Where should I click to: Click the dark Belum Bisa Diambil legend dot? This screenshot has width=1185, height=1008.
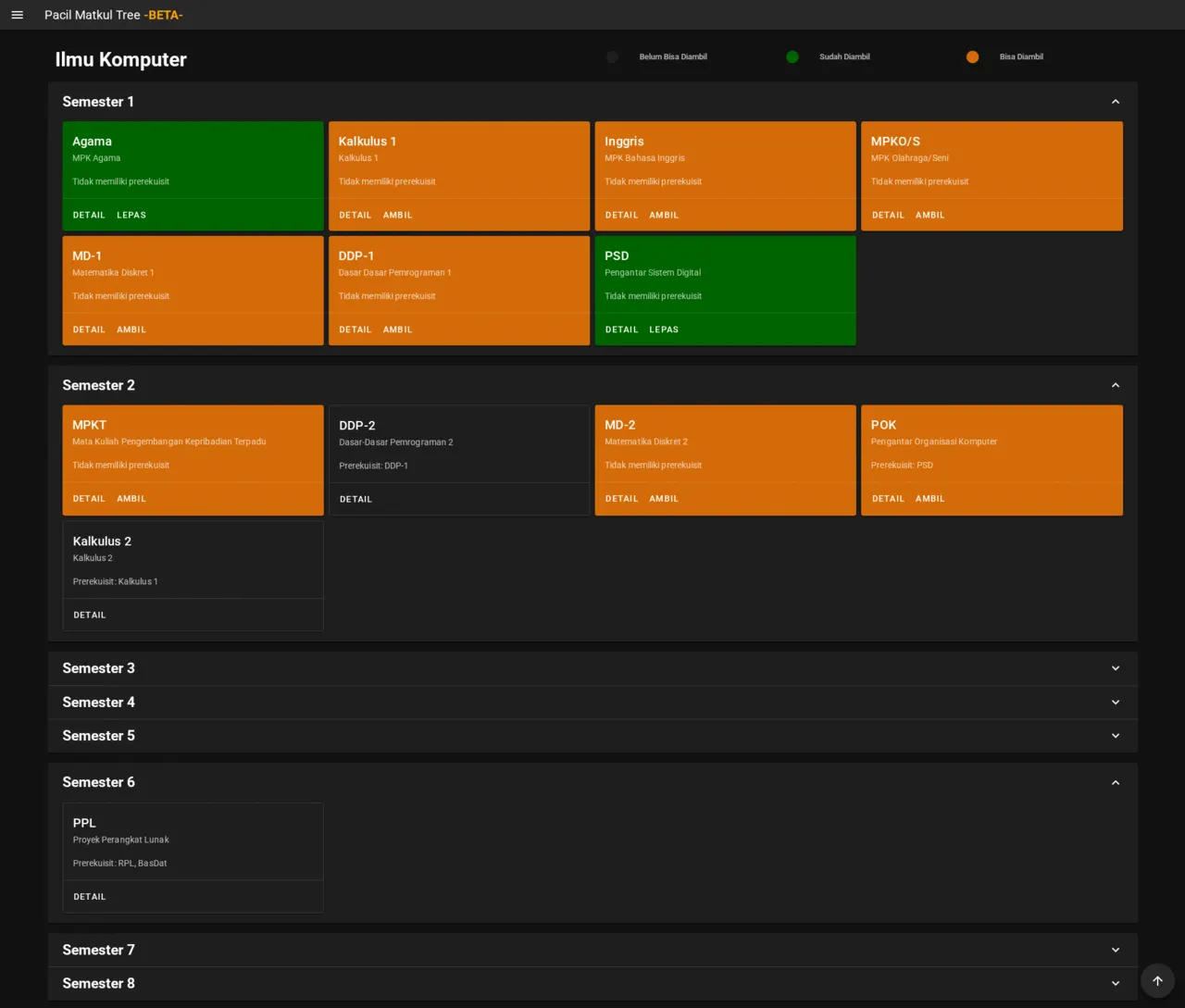click(x=612, y=57)
